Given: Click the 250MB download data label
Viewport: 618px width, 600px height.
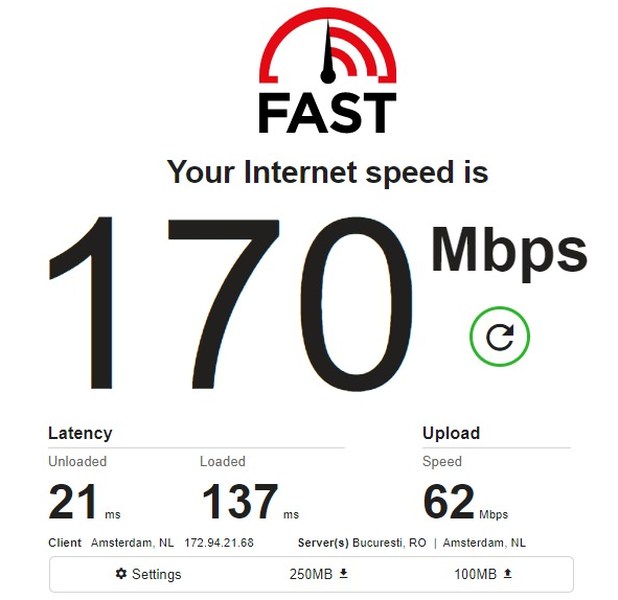Looking at the screenshot, I should coord(311,574).
